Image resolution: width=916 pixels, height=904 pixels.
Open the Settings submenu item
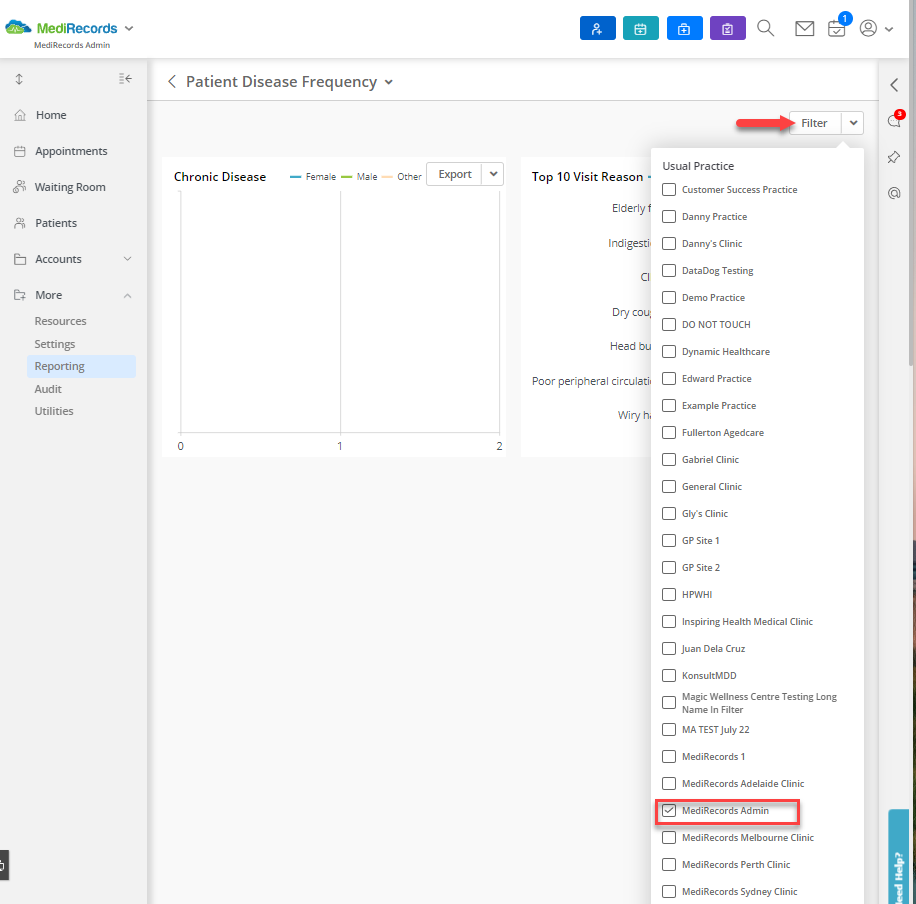coord(55,344)
